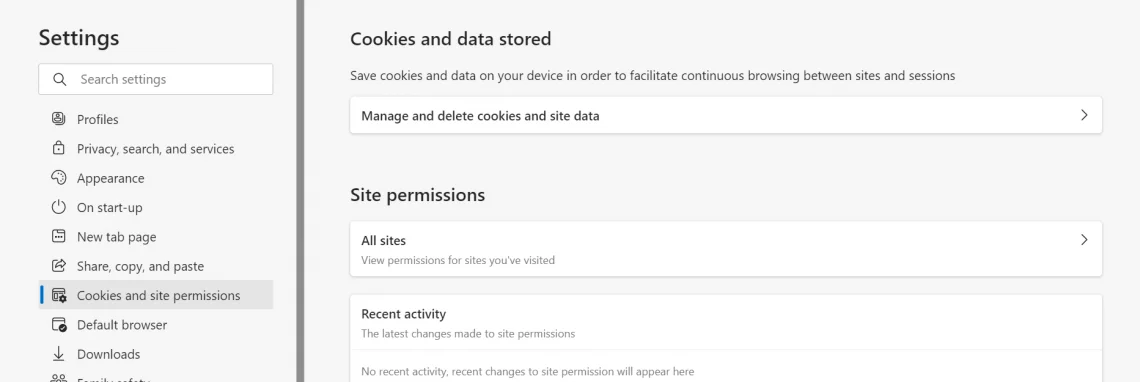Click the Downloads arrow icon
The height and width of the screenshot is (382, 1140).
pyautogui.click(x=59, y=354)
